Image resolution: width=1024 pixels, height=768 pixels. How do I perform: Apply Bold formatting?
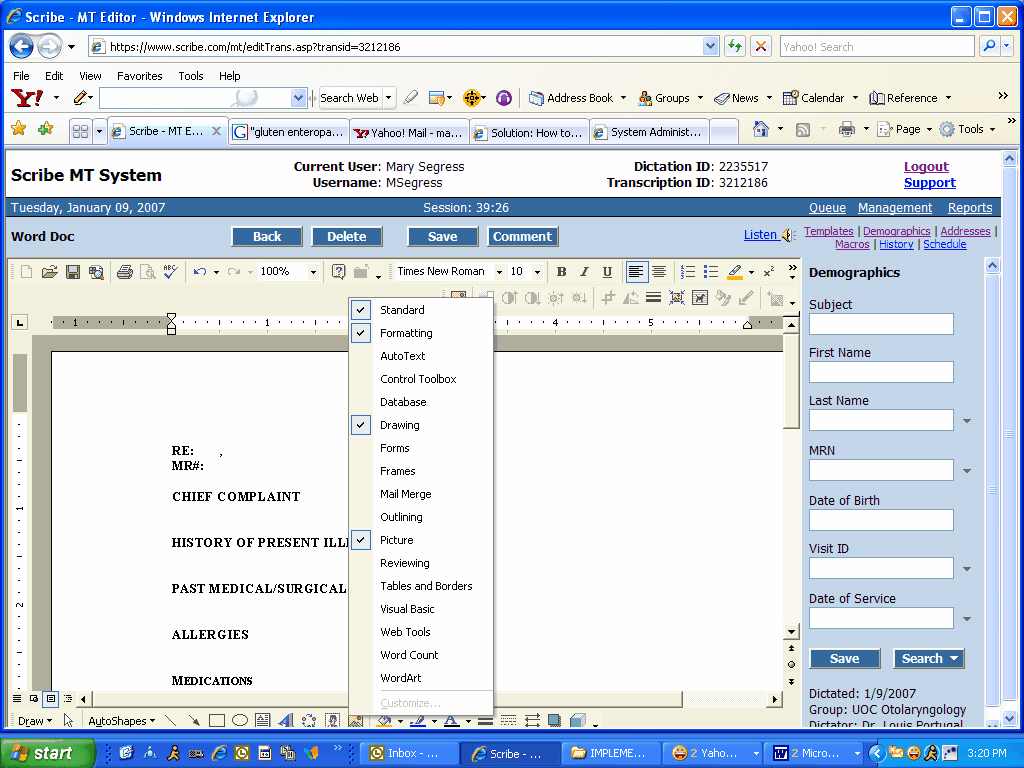pyautogui.click(x=561, y=272)
